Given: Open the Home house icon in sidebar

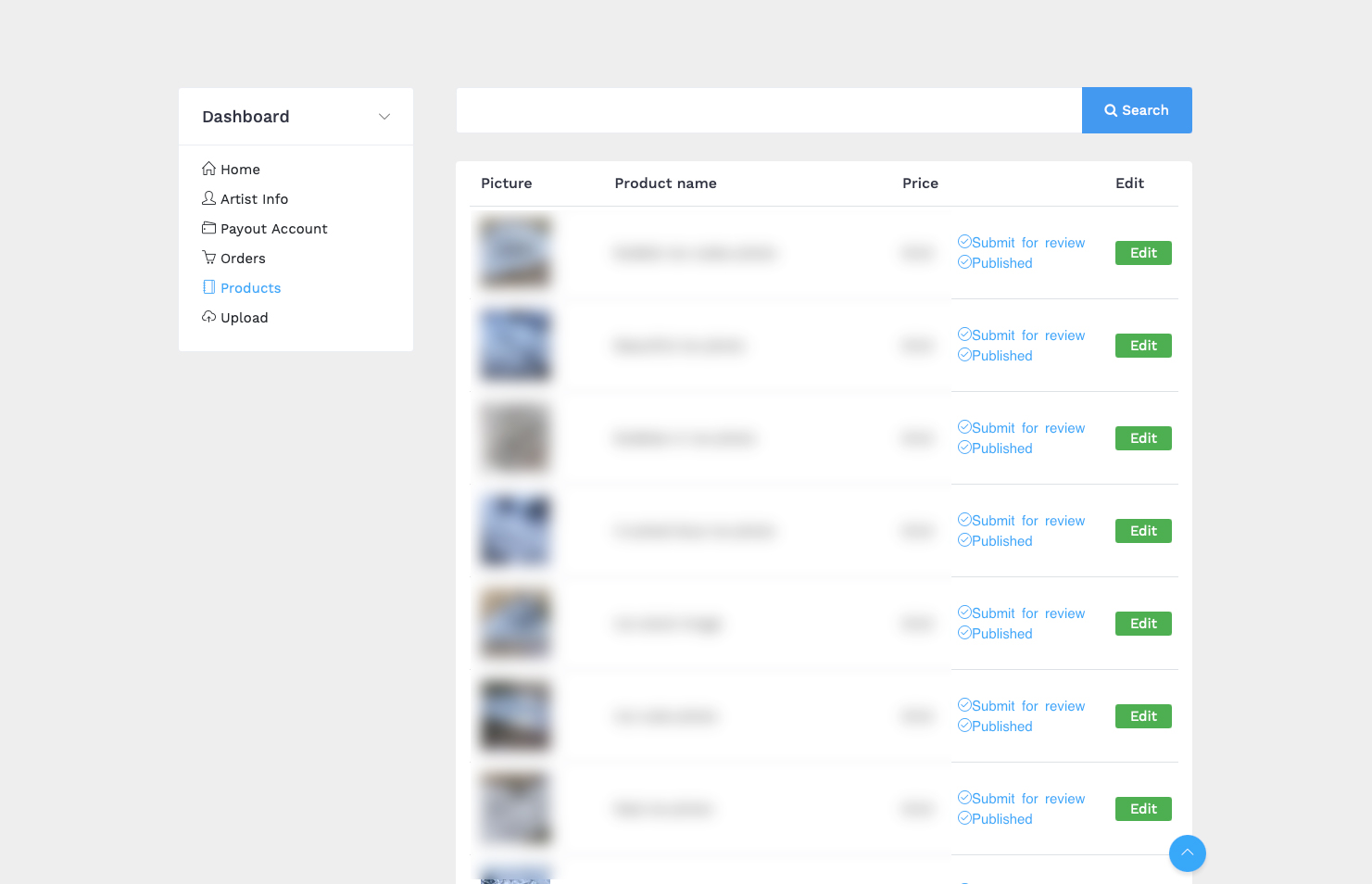Looking at the screenshot, I should pyautogui.click(x=208, y=169).
